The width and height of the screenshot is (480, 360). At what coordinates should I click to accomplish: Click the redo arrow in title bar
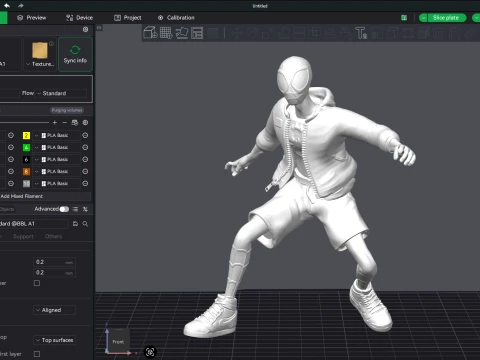21,5
